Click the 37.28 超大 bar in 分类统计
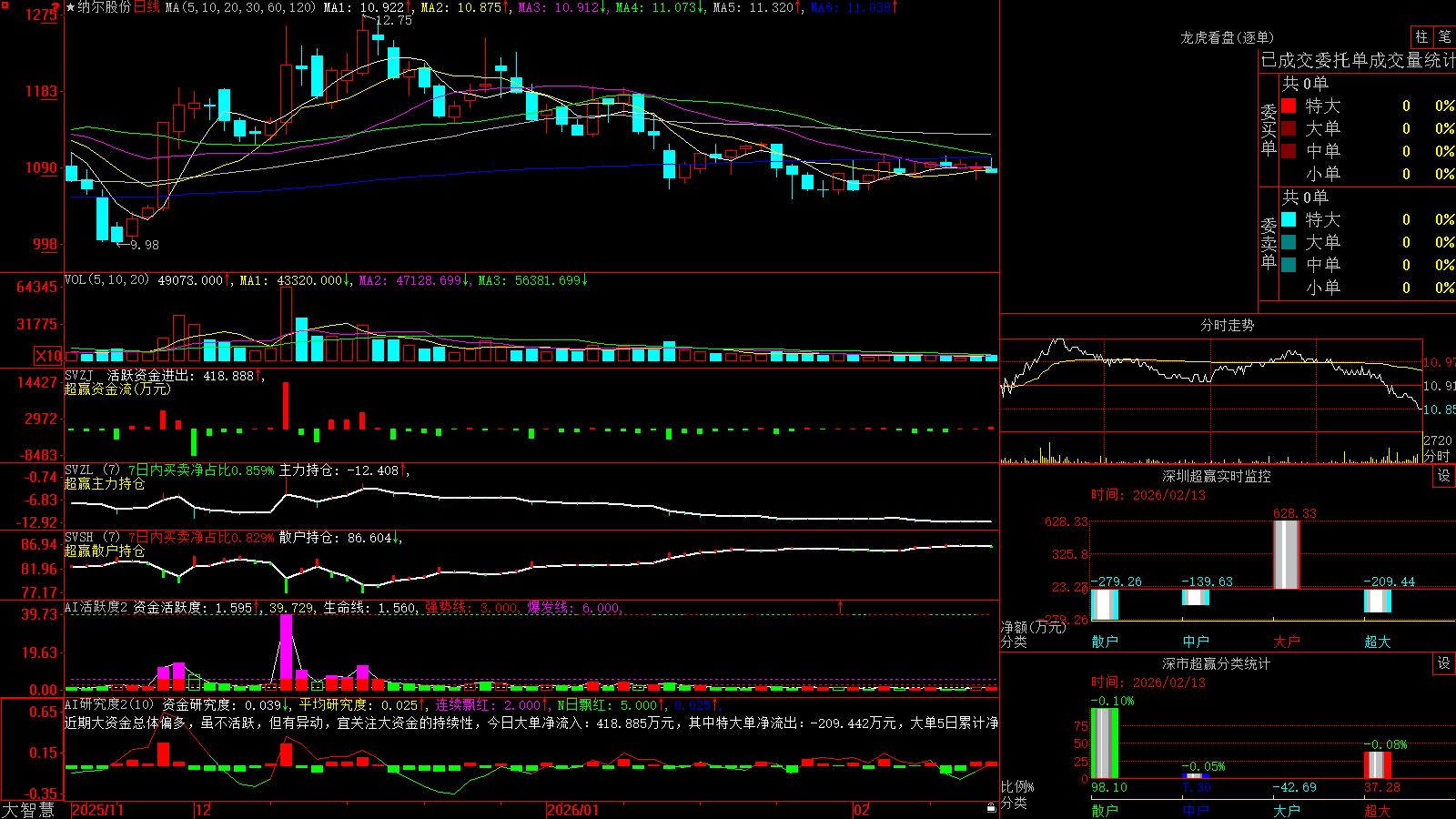The image size is (1456, 819). [x=1378, y=764]
